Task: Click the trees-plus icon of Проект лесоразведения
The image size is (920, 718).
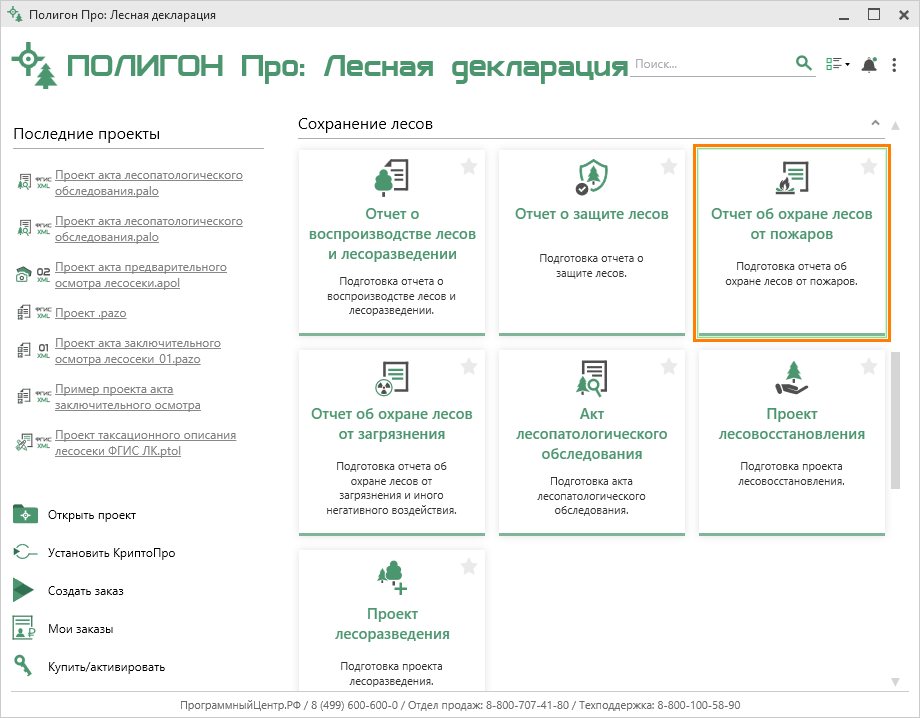Action: (x=392, y=578)
